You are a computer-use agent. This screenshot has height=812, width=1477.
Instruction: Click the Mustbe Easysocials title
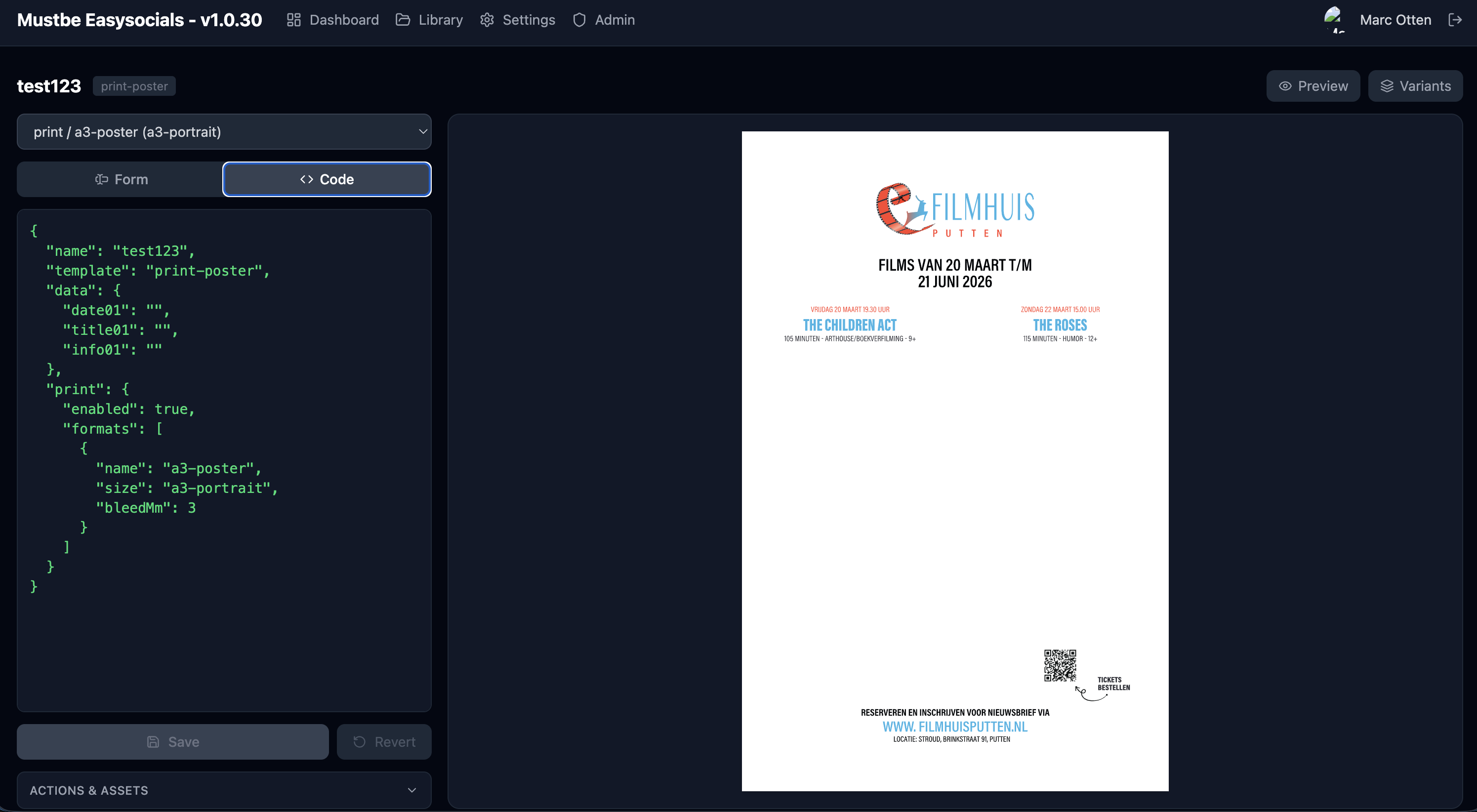[139, 19]
